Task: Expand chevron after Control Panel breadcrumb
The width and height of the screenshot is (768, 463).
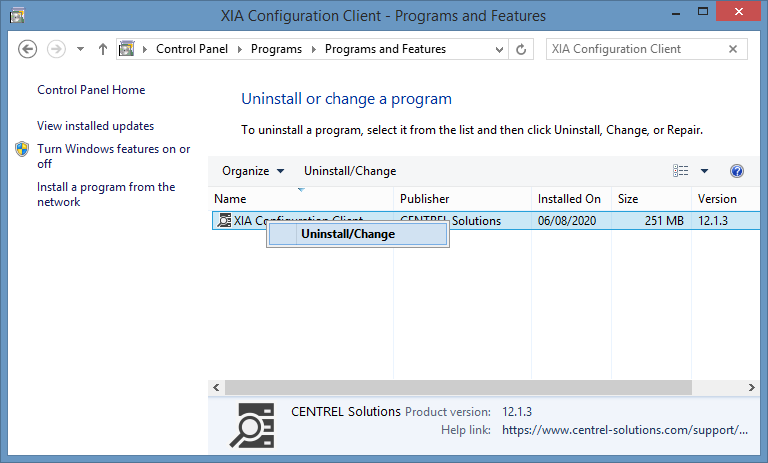Action: click(240, 49)
